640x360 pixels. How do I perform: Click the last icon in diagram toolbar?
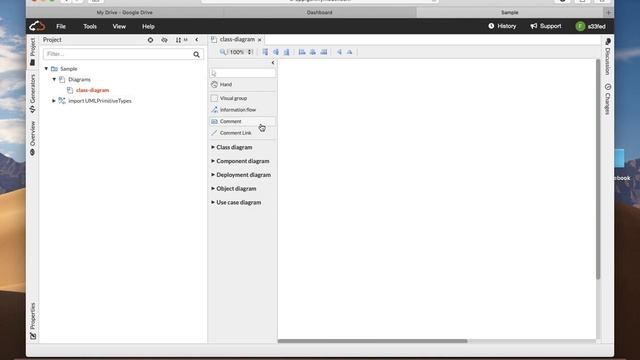(x=350, y=52)
